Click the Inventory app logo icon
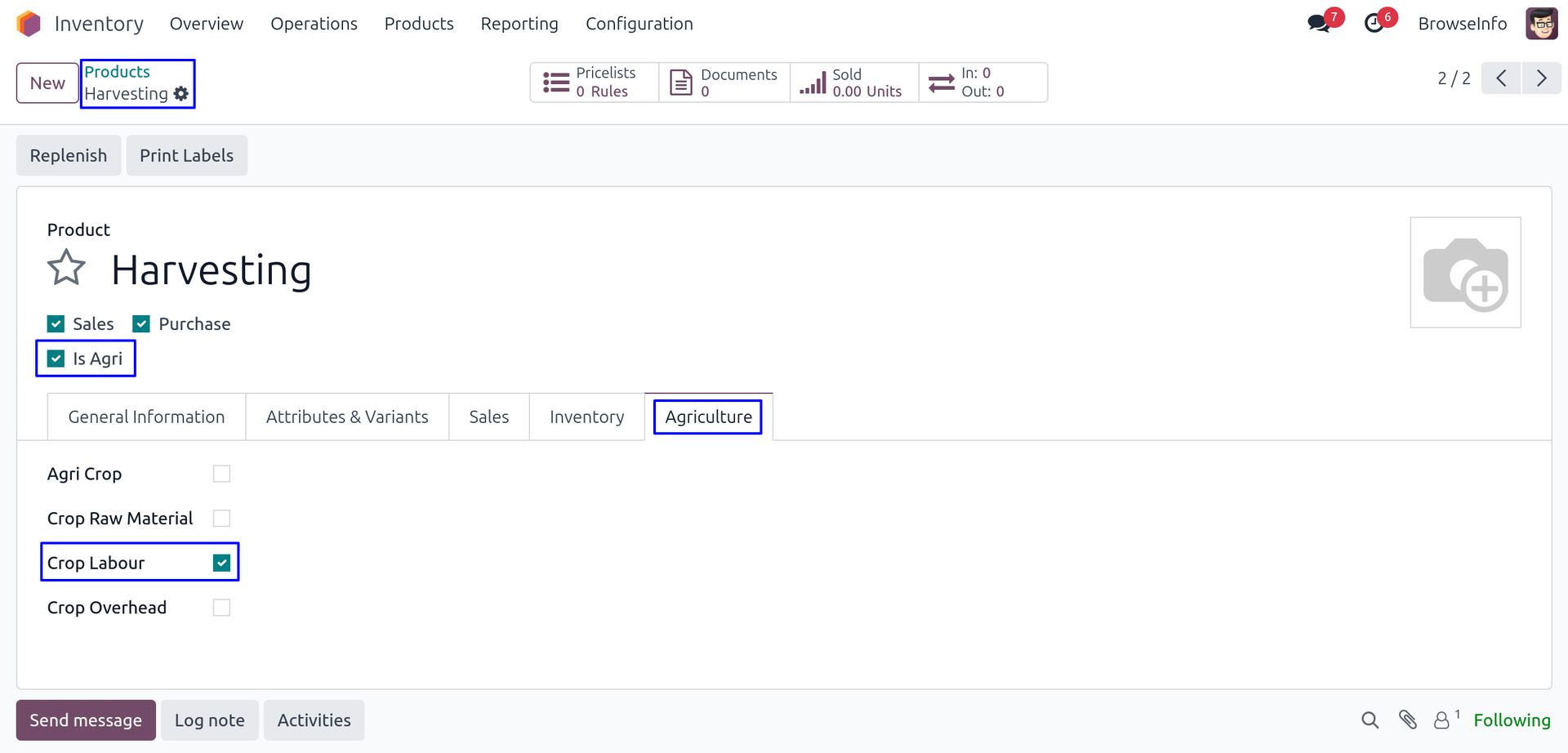The width and height of the screenshot is (1568, 753). (x=29, y=24)
